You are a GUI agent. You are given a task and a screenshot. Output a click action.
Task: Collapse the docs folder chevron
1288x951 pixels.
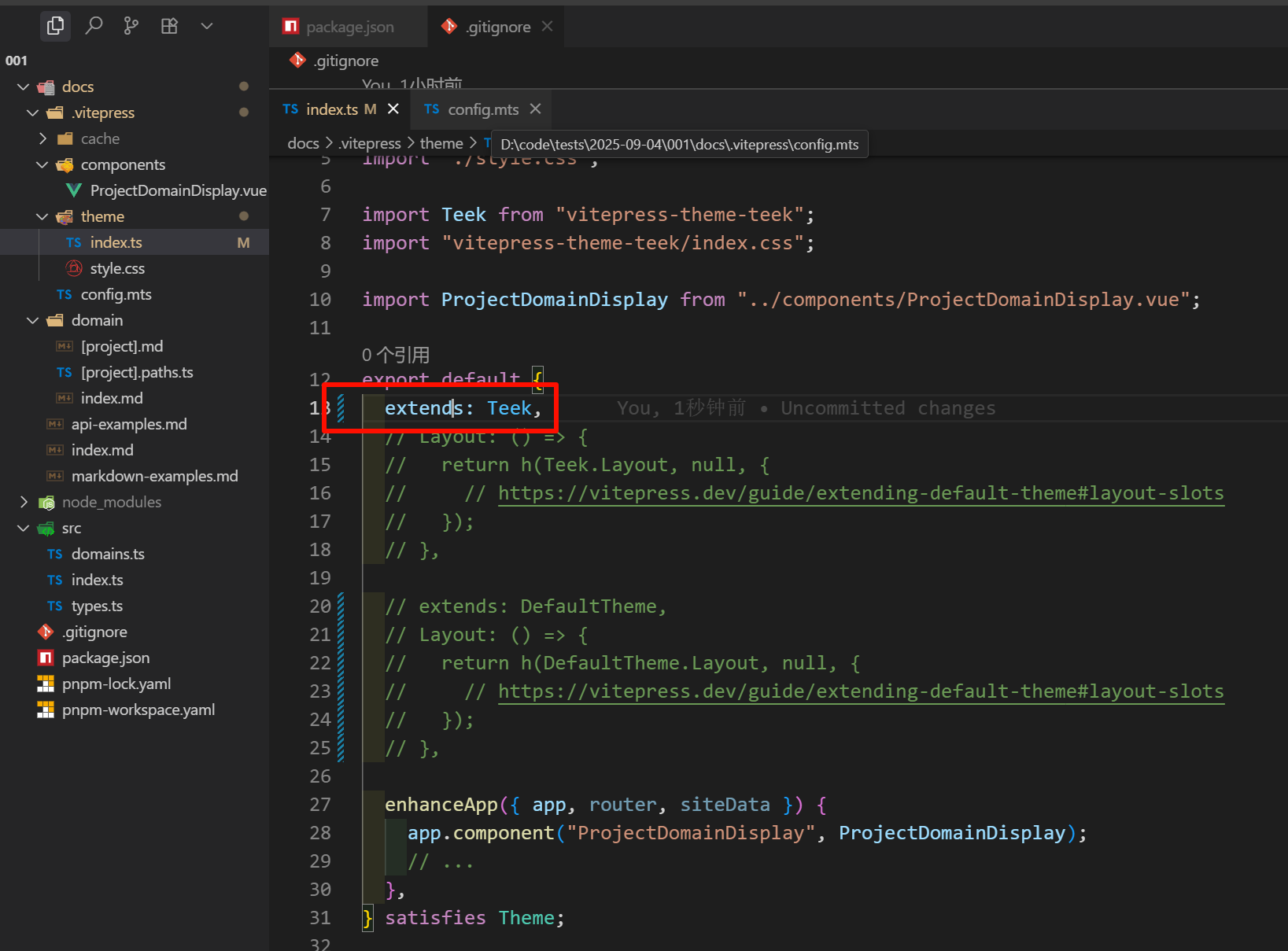[x=24, y=87]
